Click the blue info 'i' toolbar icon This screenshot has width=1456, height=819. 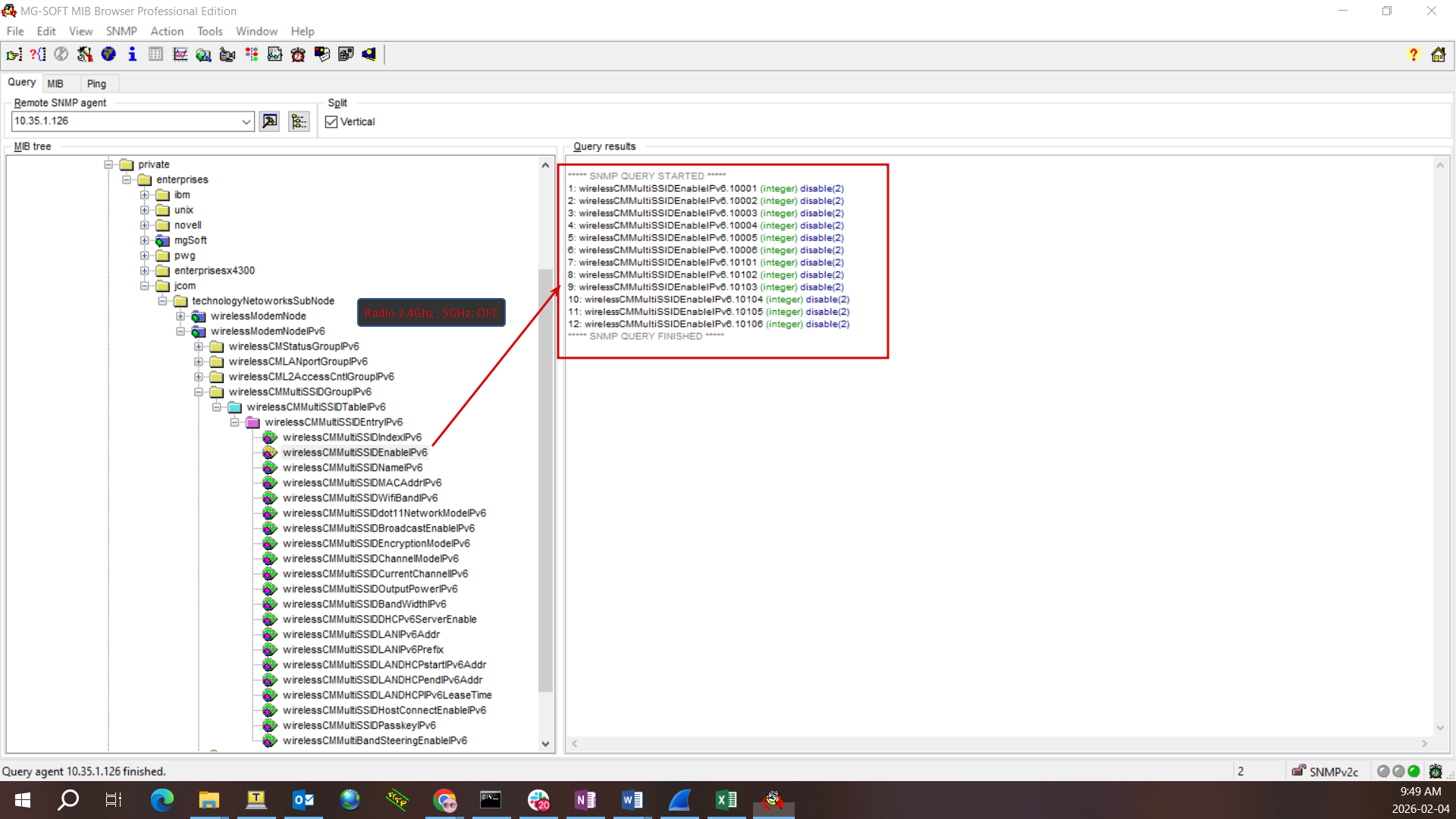pyautogui.click(x=132, y=55)
